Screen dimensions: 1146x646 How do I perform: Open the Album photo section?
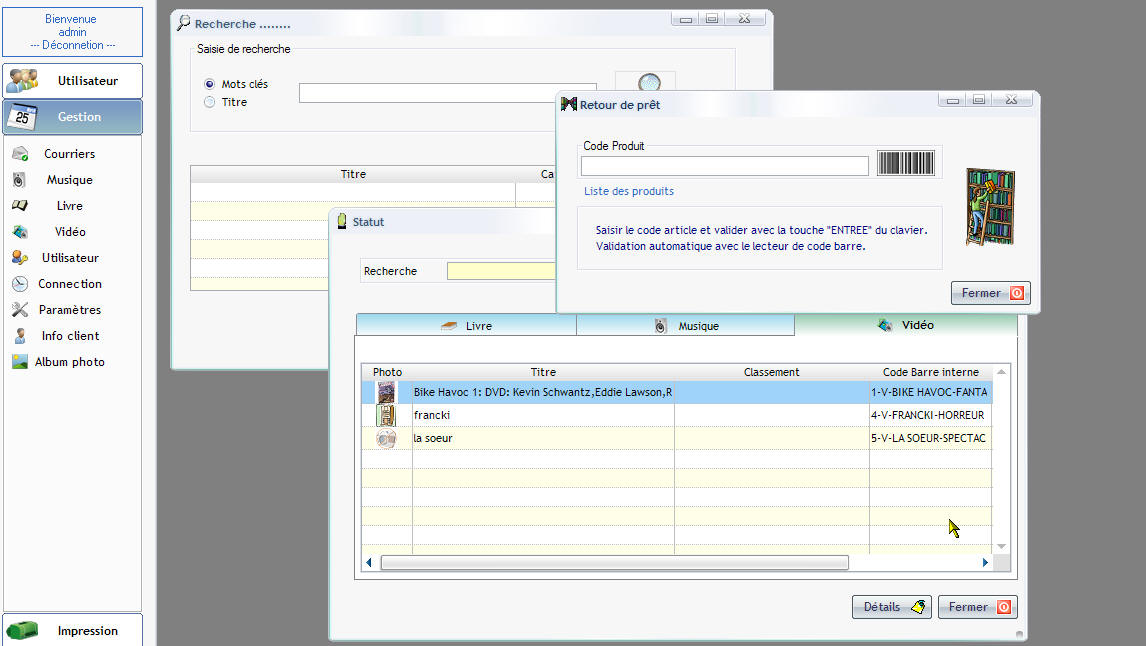[x=69, y=362]
